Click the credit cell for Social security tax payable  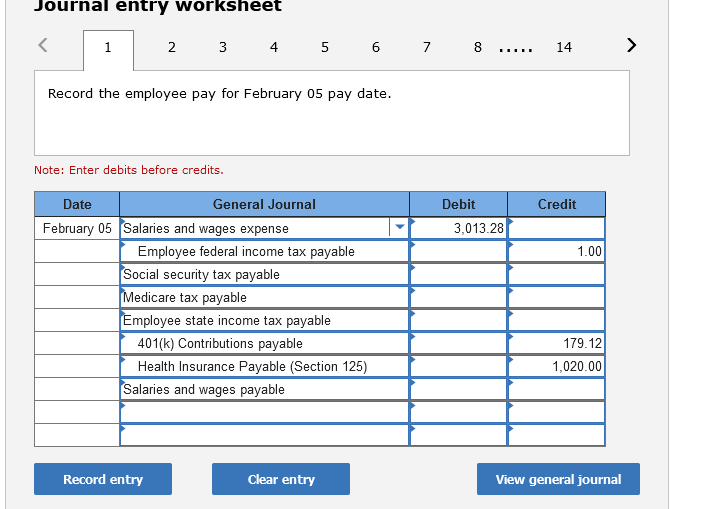(x=557, y=274)
